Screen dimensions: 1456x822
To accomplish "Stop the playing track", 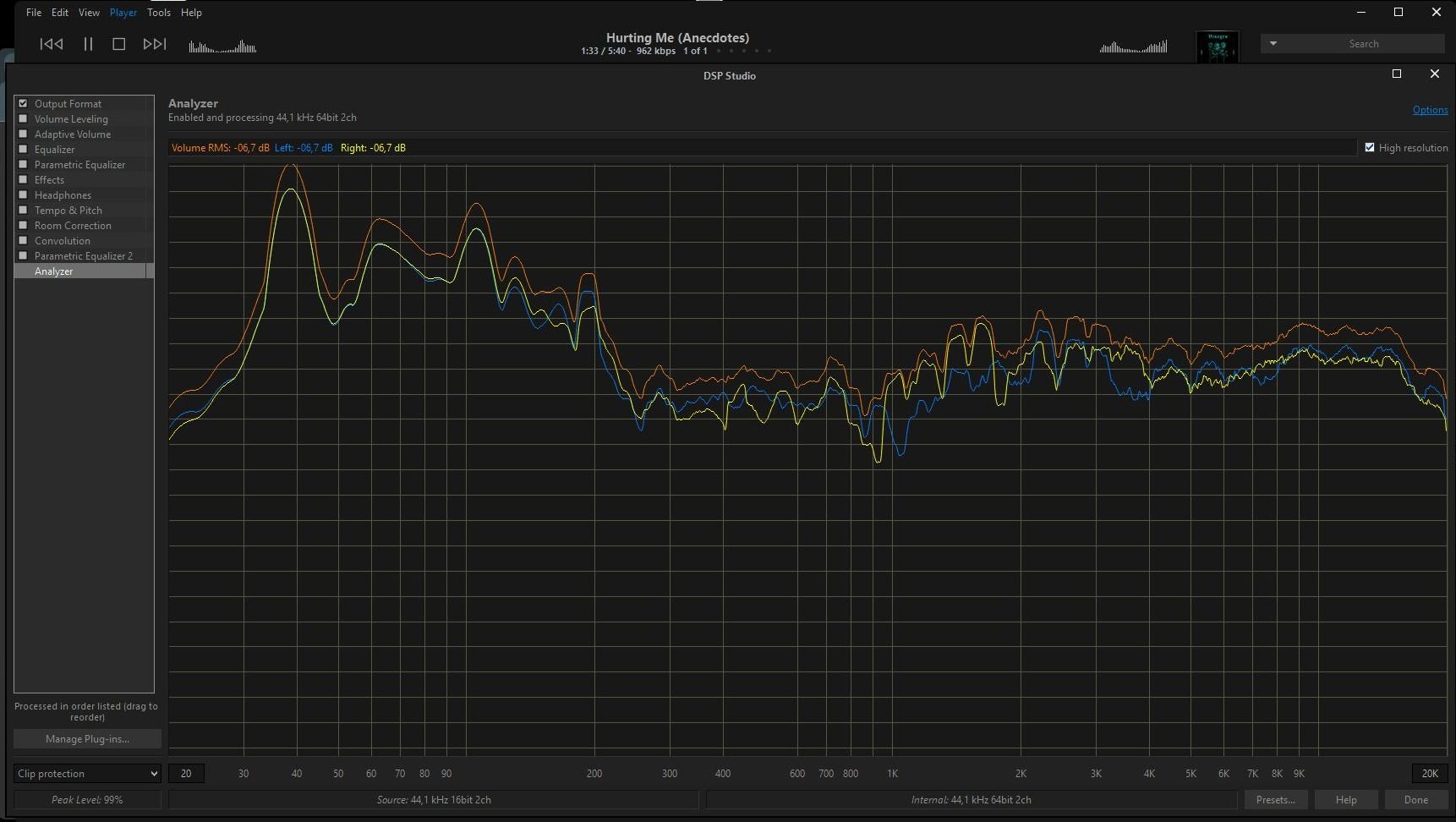I will [119, 44].
